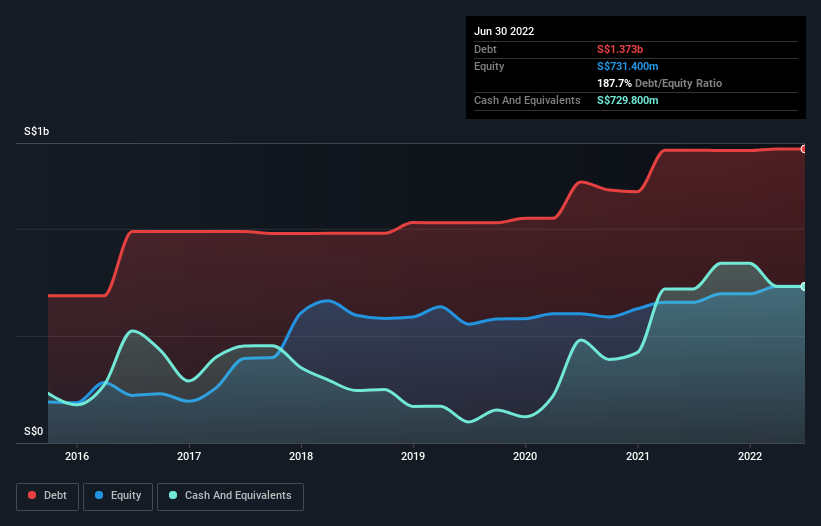This screenshot has height=526, width=821.
Task: Click the 2016 x-axis label
Action: [x=77, y=456]
